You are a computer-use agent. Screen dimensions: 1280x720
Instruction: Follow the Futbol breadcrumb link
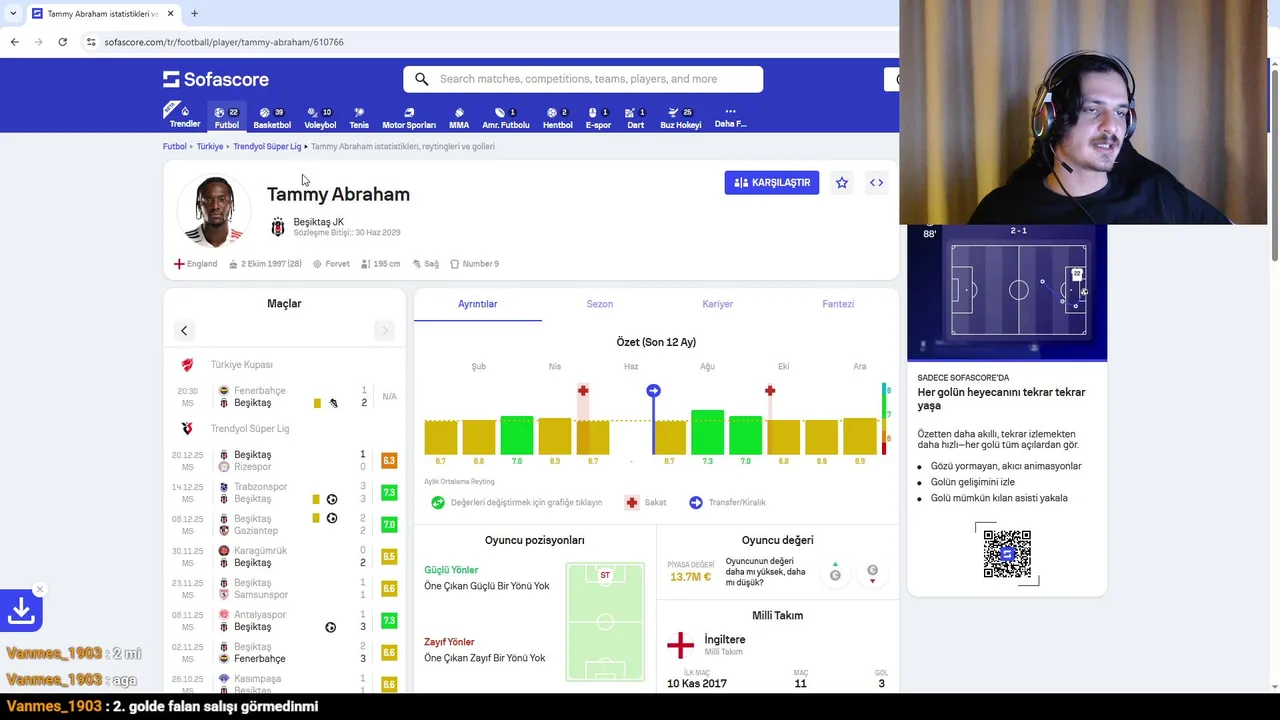click(x=175, y=146)
